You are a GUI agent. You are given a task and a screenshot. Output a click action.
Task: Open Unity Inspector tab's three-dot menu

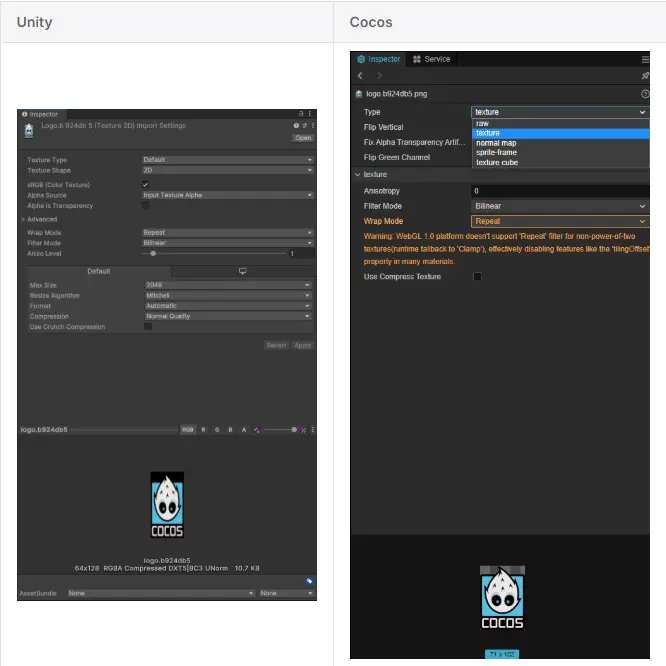pos(310,114)
